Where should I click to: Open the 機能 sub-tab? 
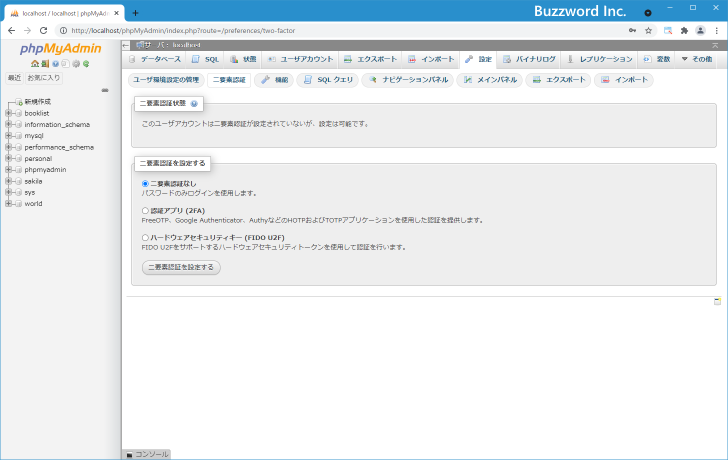(x=274, y=80)
